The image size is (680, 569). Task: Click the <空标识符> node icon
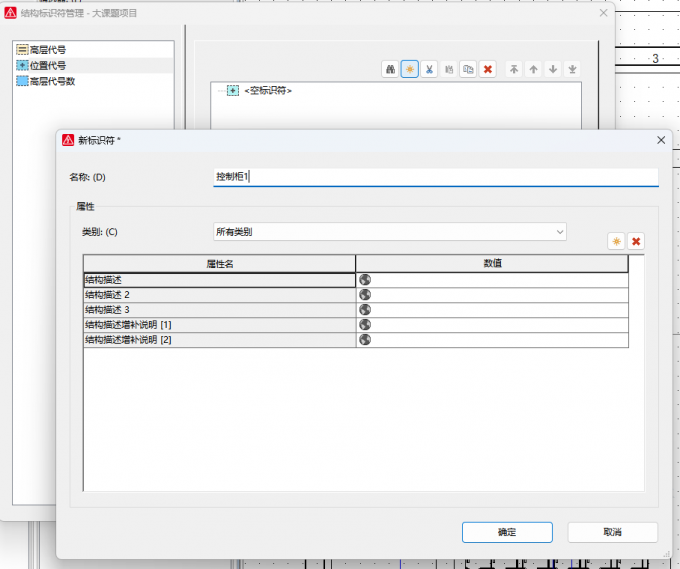[233, 90]
